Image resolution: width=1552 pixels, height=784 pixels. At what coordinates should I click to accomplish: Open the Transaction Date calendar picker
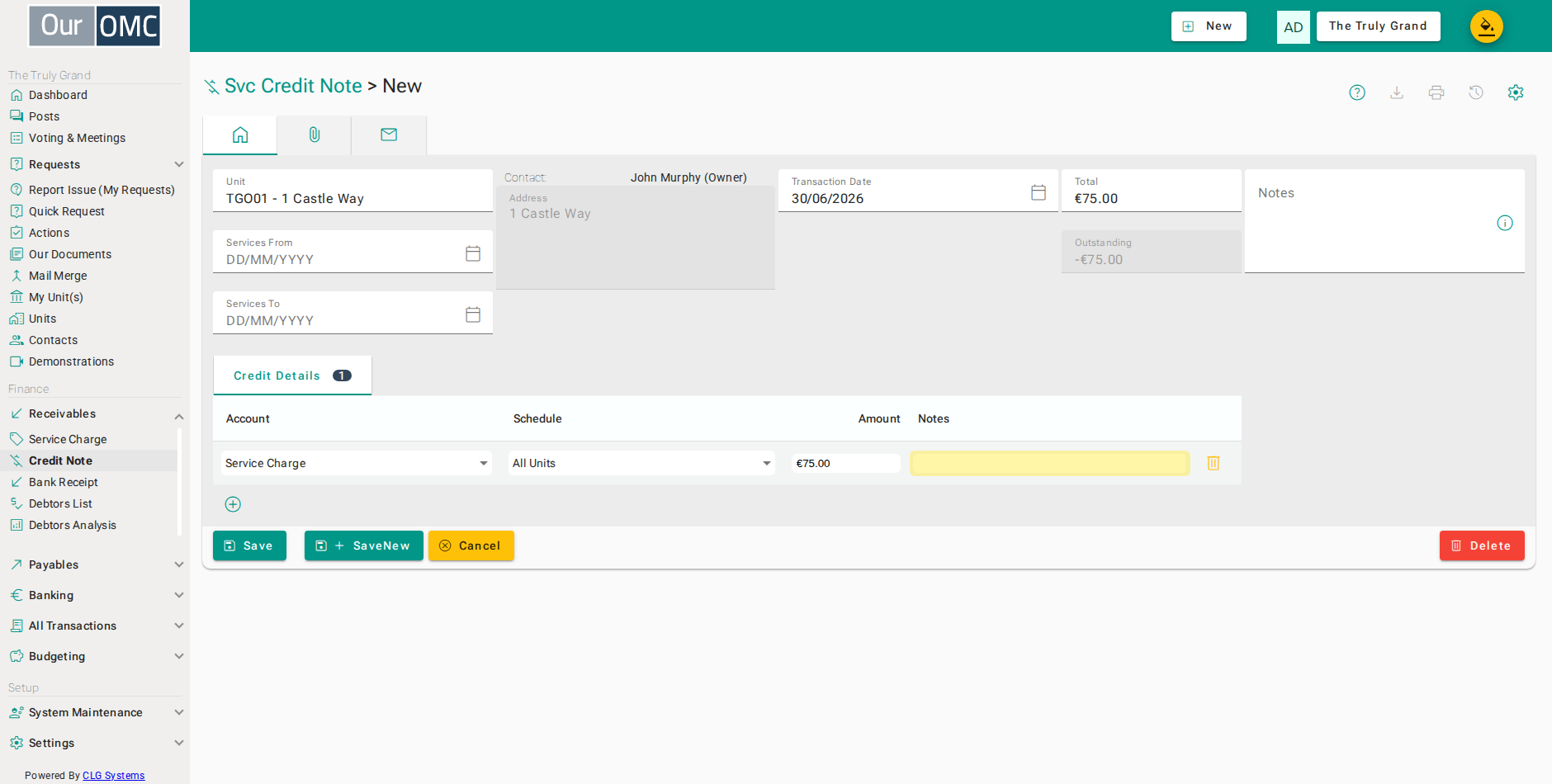tap(1039, 192)
